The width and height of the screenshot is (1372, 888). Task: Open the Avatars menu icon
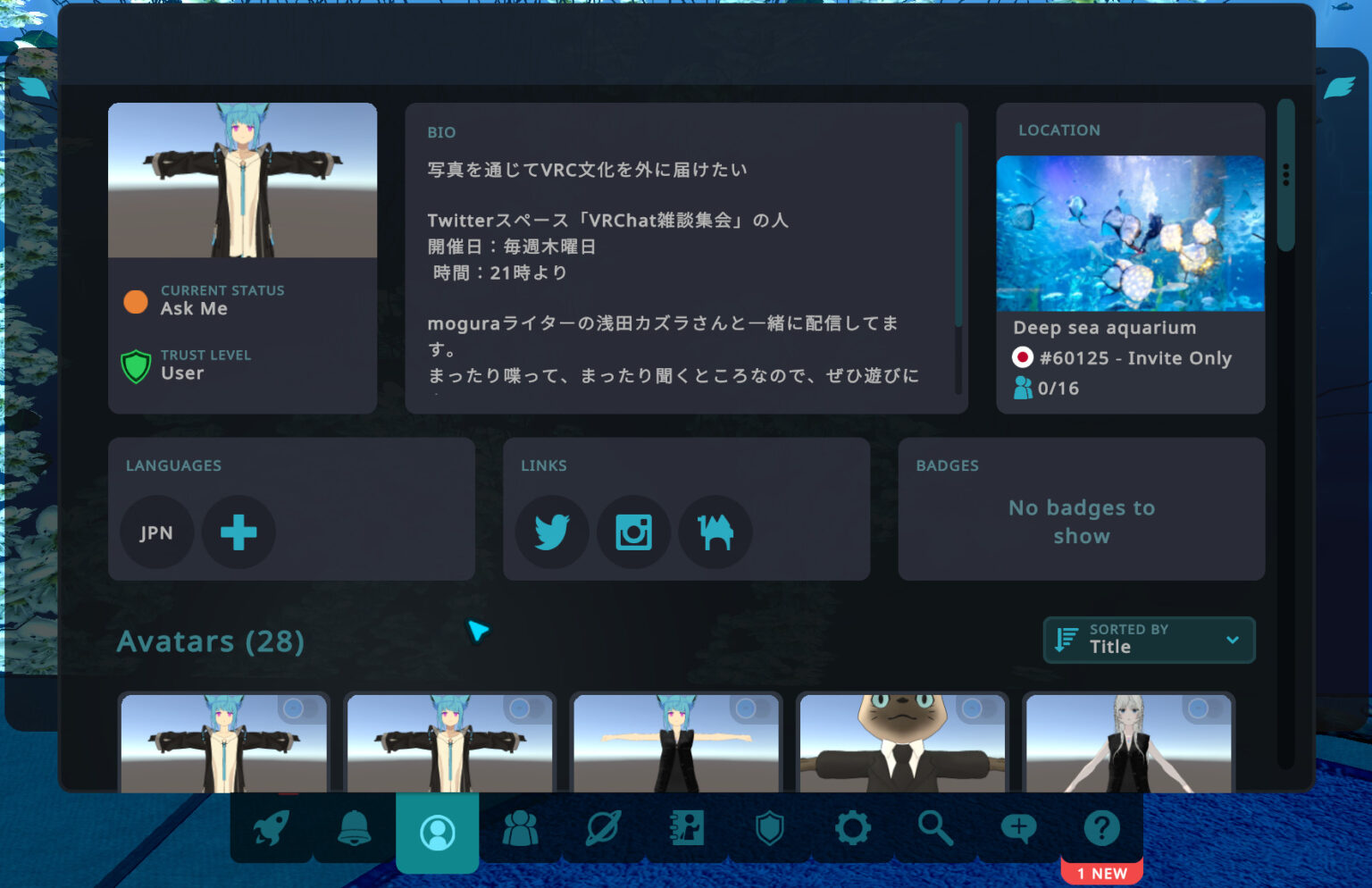click(x=687, y=829)
